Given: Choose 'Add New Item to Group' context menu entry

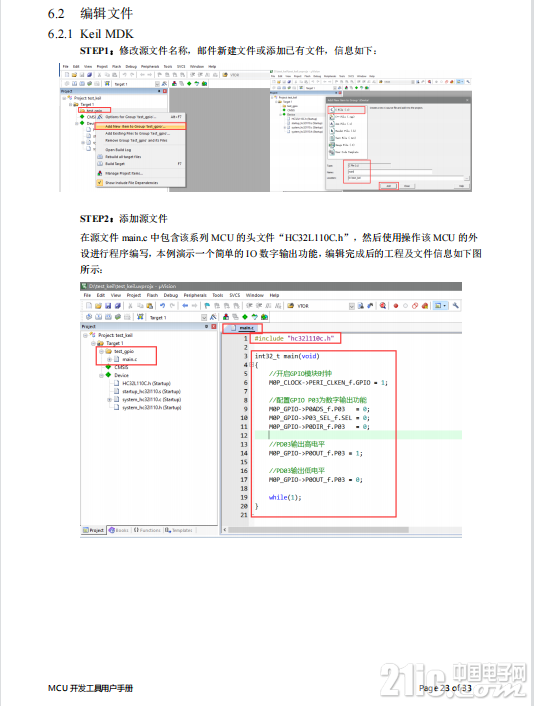Looking at the screenshot, I should (140, 127).
